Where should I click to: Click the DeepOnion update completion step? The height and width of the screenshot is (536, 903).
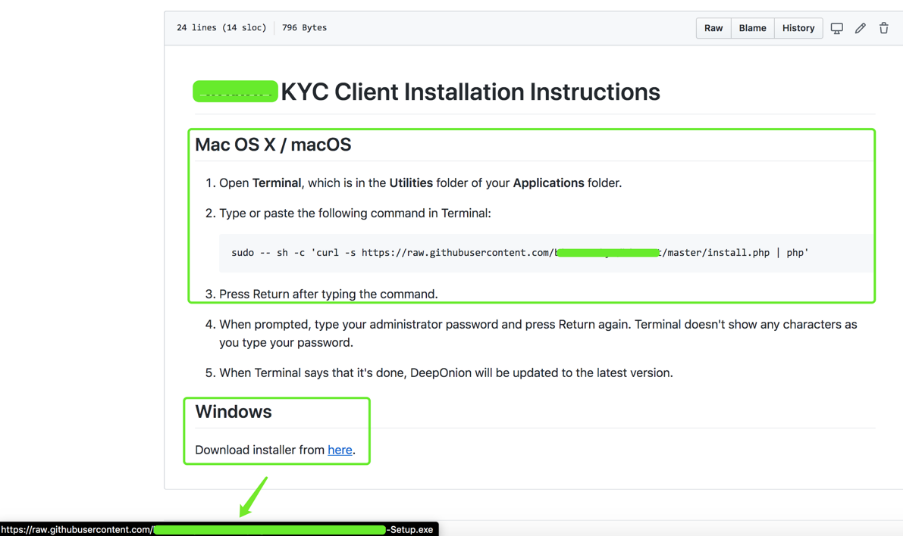[446, 373]
